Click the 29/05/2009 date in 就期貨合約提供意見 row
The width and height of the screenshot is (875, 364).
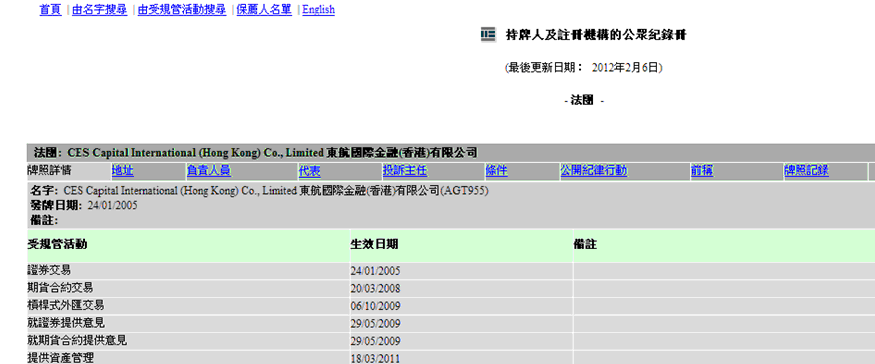[375, 341]
